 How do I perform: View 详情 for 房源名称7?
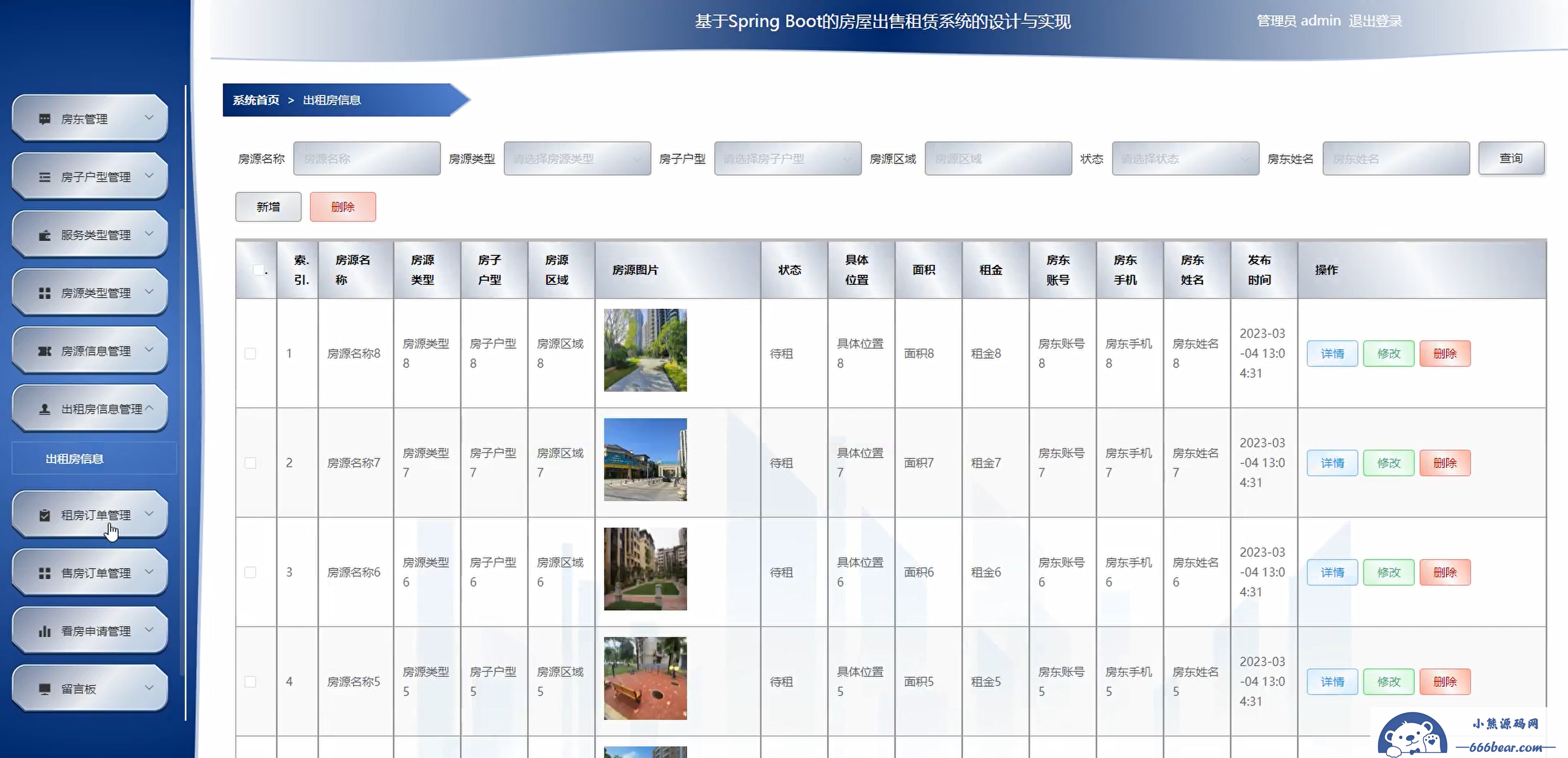click(x=1332, y=463)
